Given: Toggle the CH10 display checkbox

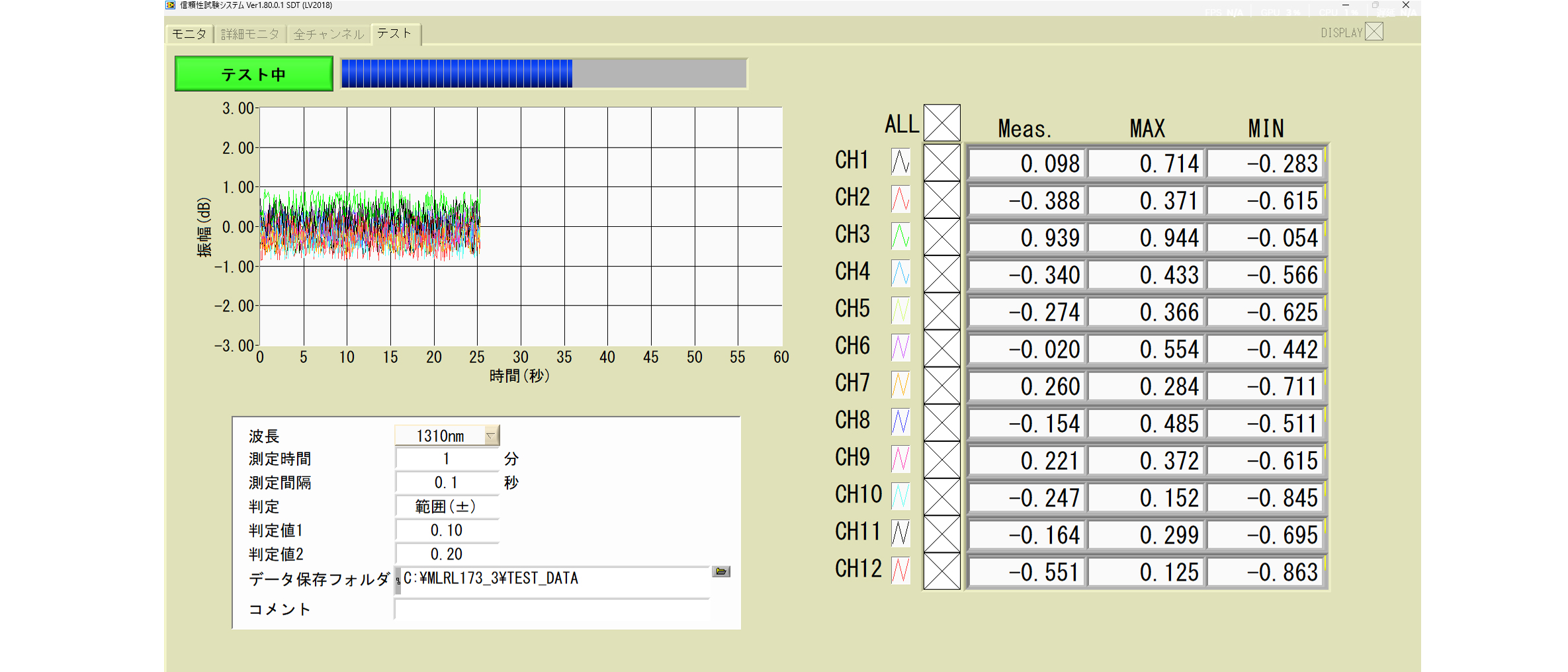Looking at the screenshot, I should tap(941, 497).
